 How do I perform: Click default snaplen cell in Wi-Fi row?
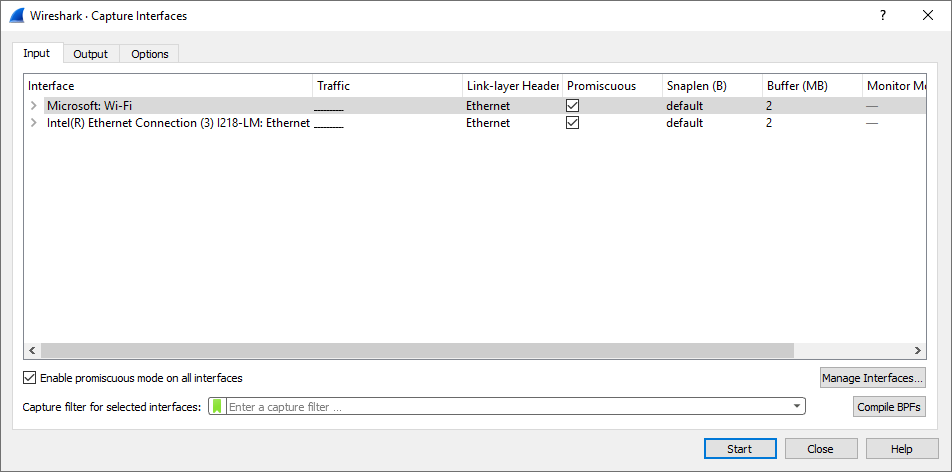coord(684,106)
